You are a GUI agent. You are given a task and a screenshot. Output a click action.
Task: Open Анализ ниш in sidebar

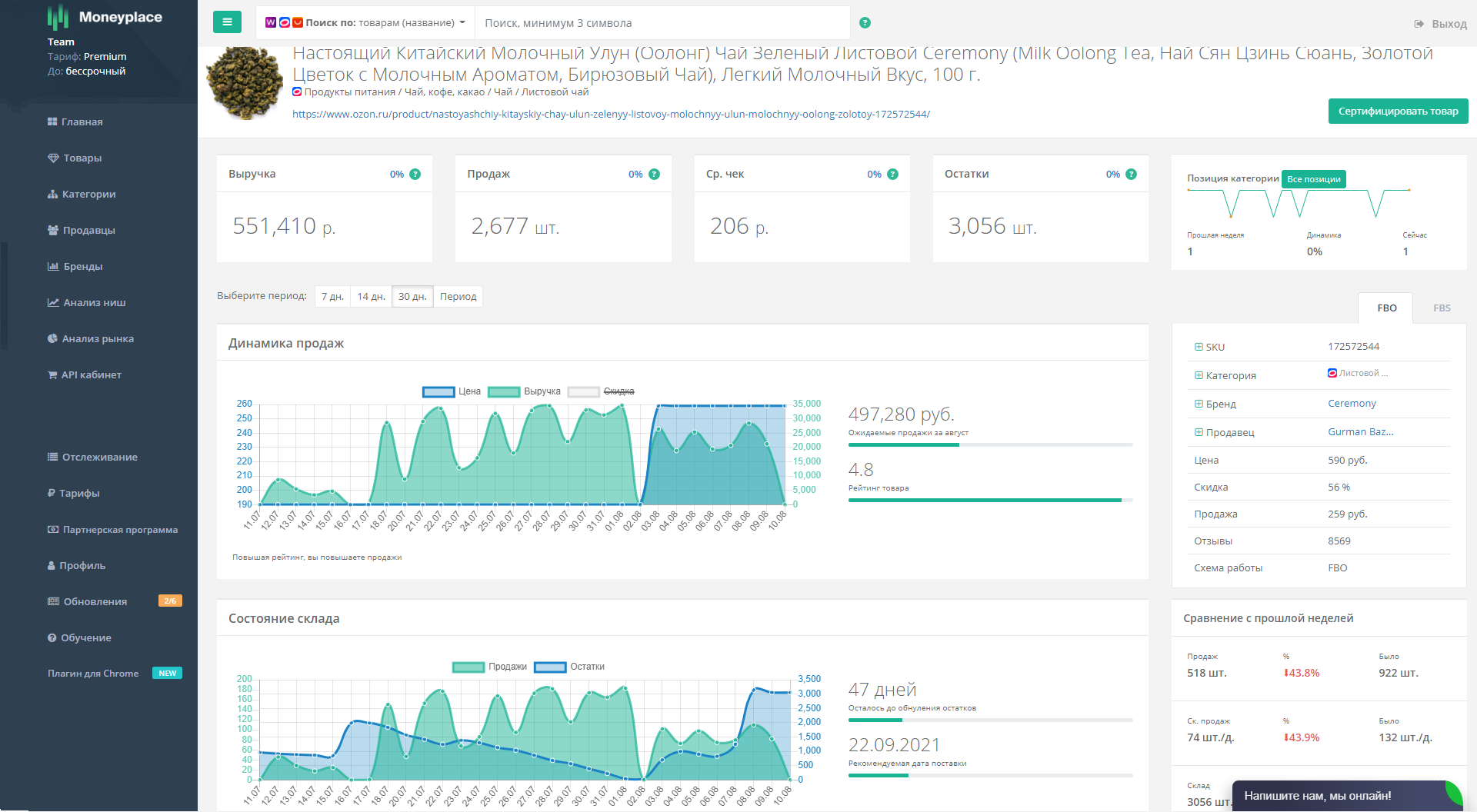(94, 303)
